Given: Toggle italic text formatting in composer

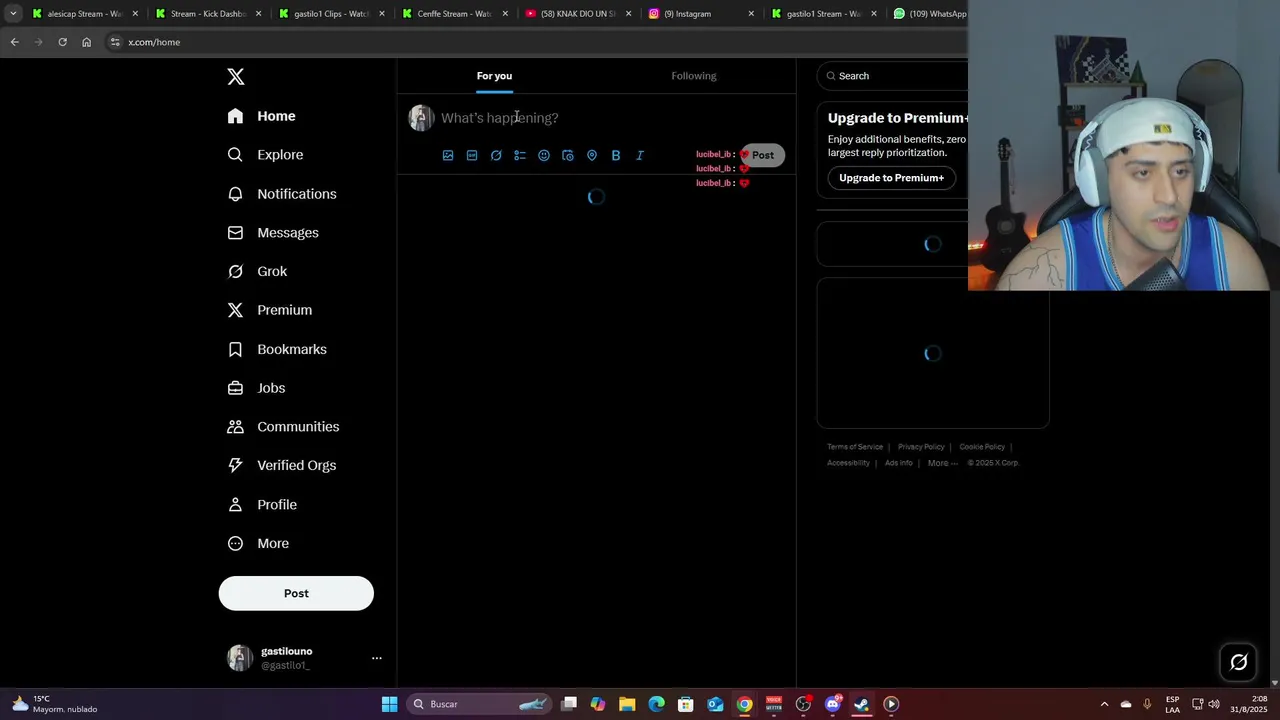Looking at the screenshot, I should coord(640,155).
